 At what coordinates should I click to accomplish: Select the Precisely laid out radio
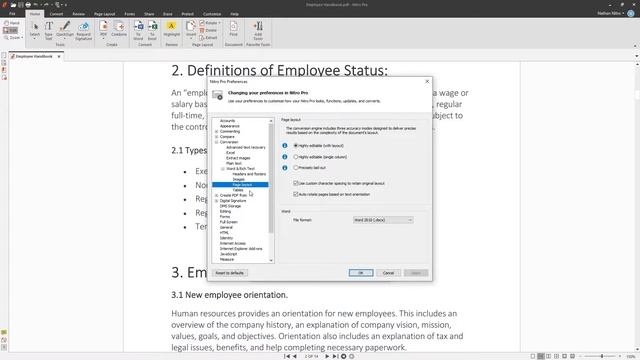[x=296, y=167]
